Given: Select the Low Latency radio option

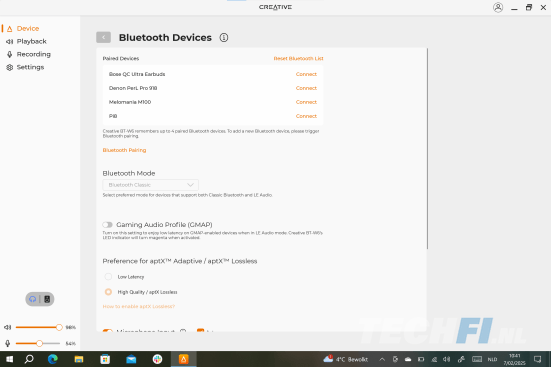Looking at the screenshot, I should (x=108, y=277).
